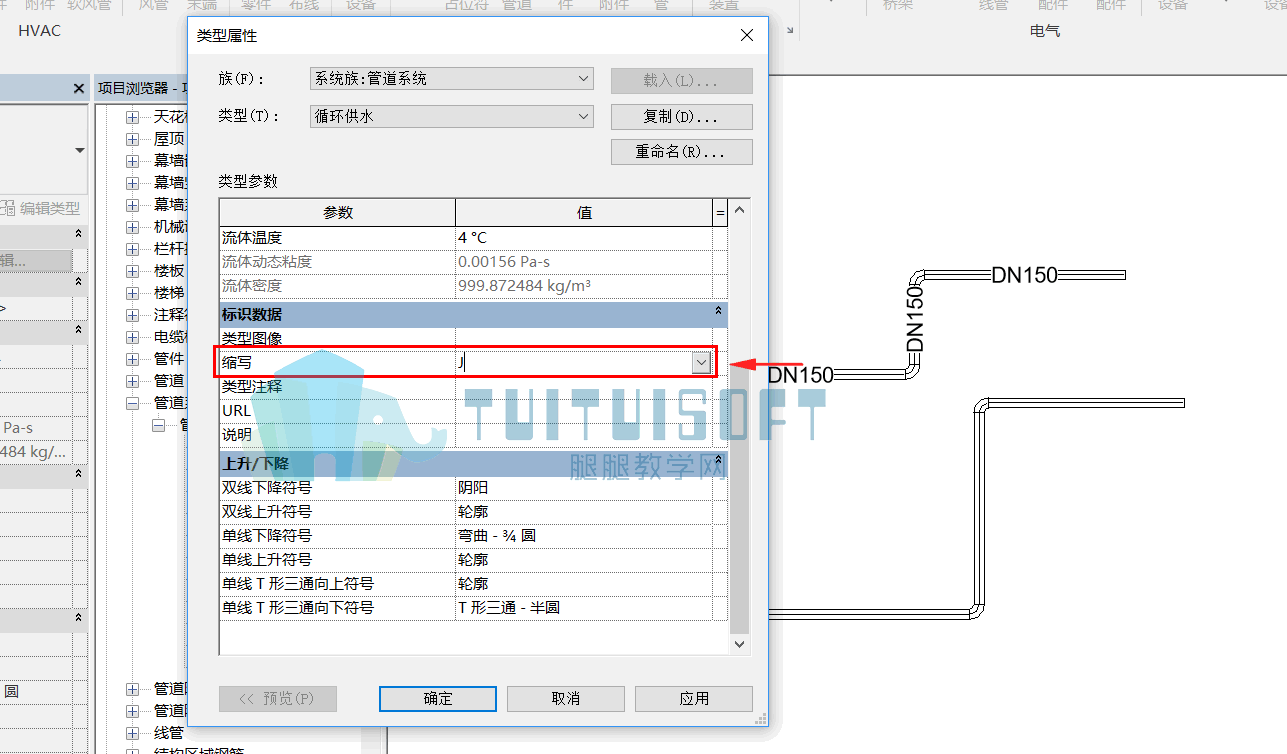Screen dimensions: 1287x754
Task: Click the 电气 ribbon panel label
Action: [x=1045, y=31]
